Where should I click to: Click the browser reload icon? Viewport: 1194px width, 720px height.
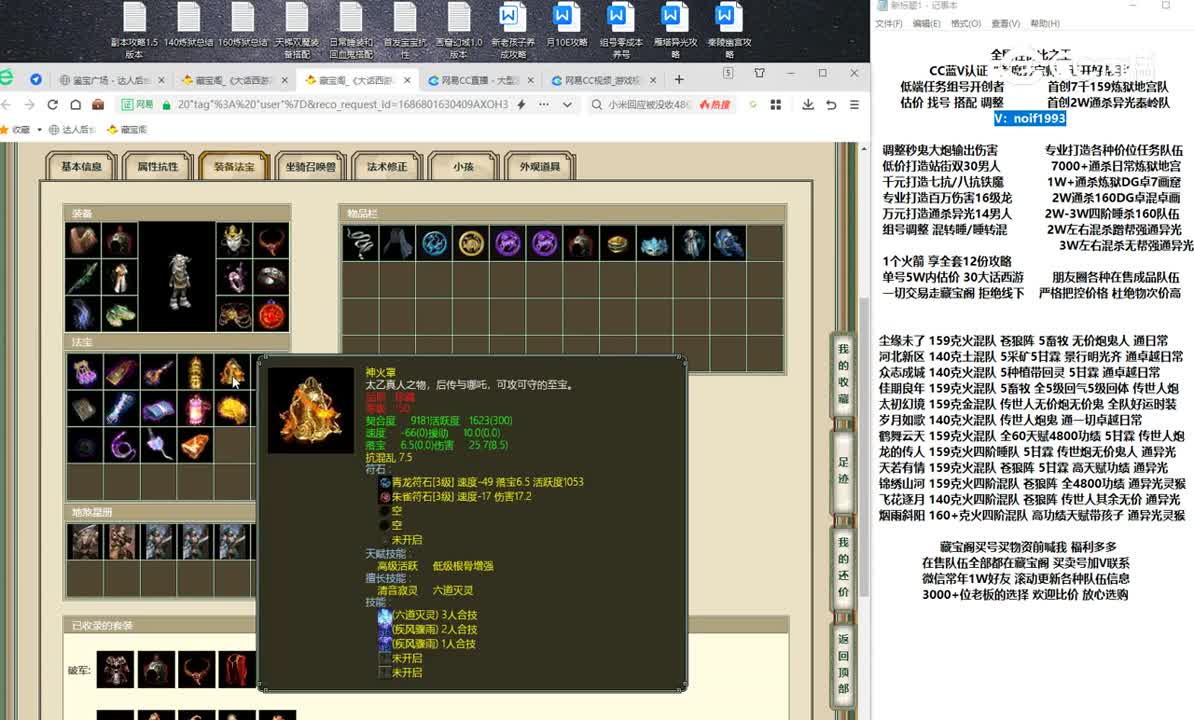click(53, 104)
